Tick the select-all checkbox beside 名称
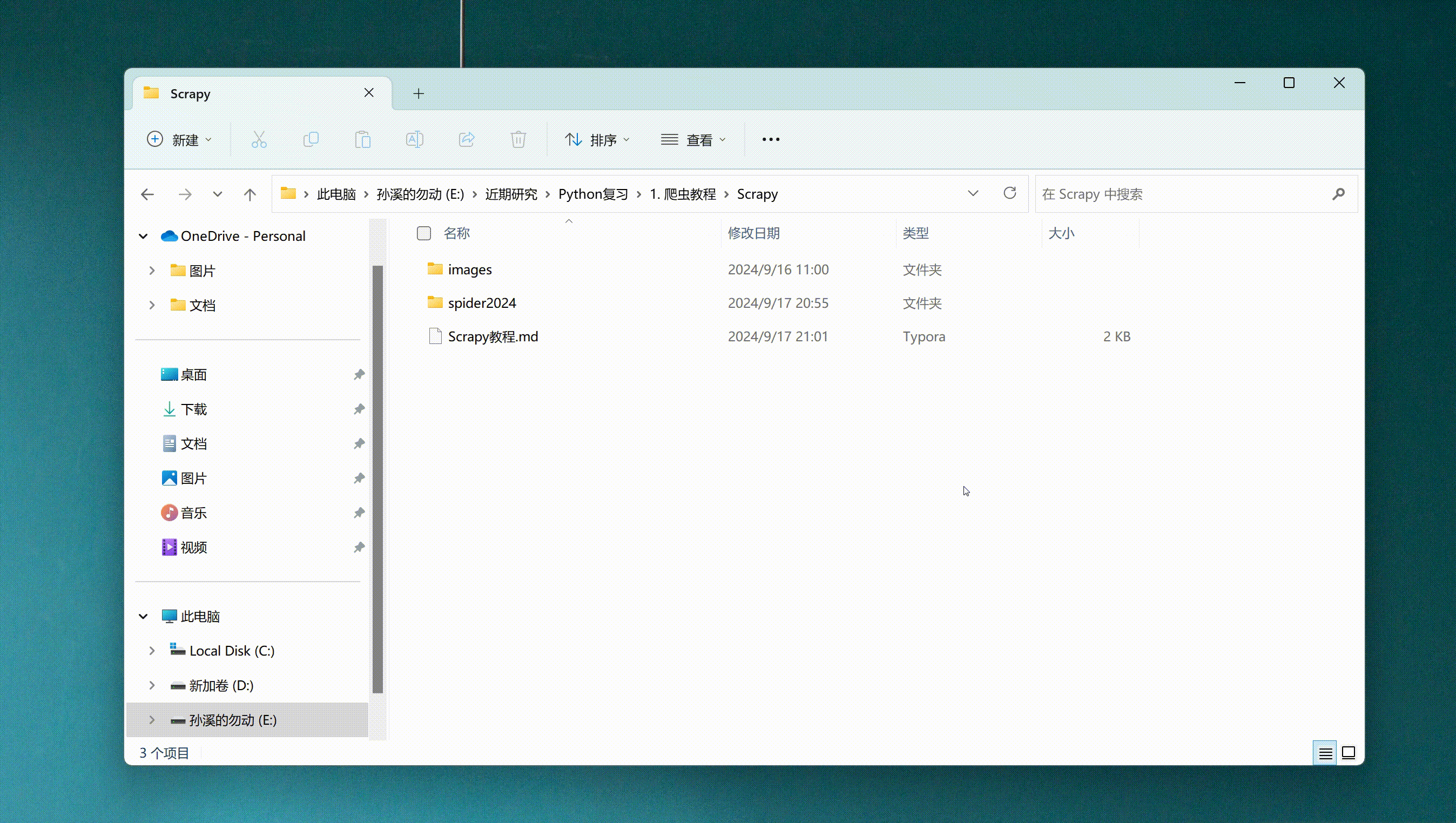1456x823 pixels. [x=423, y=233]
